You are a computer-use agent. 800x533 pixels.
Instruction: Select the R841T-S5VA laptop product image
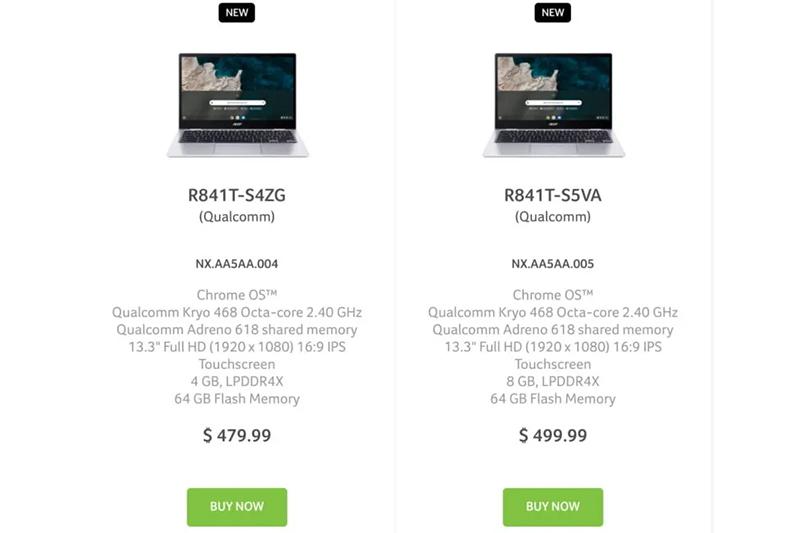(553, 104)
